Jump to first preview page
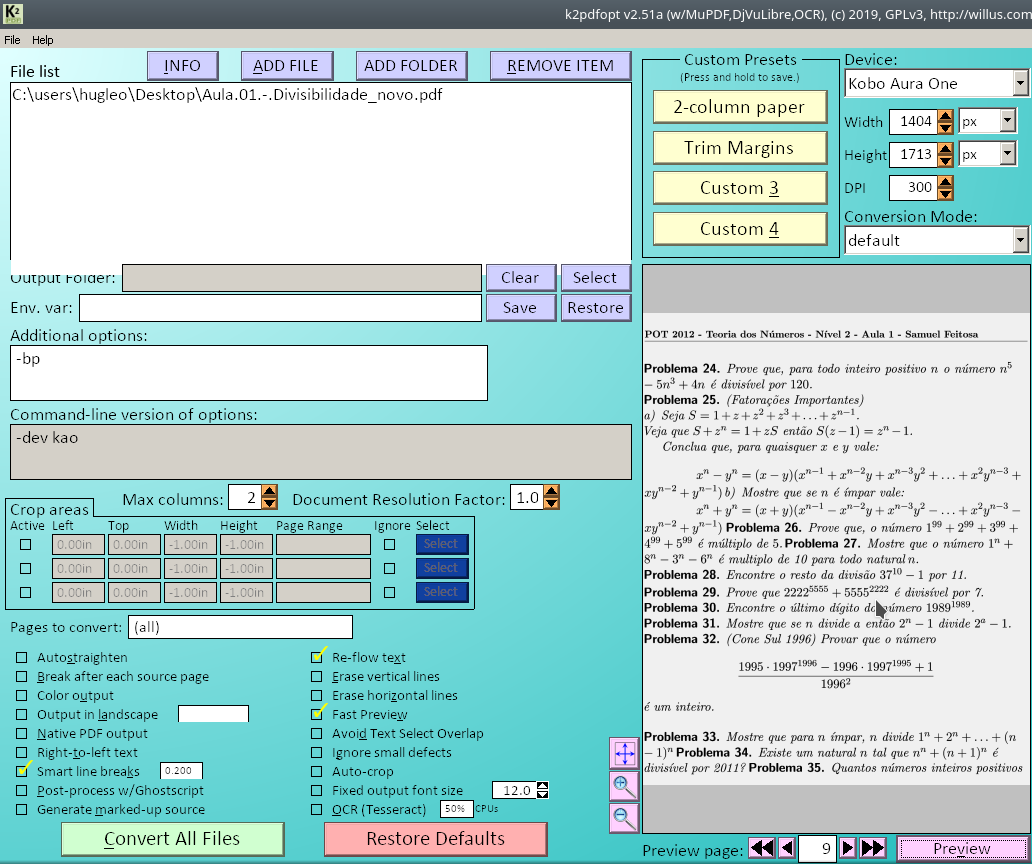Viewport: 1032px width, 864px height. (x=761, y=848)
